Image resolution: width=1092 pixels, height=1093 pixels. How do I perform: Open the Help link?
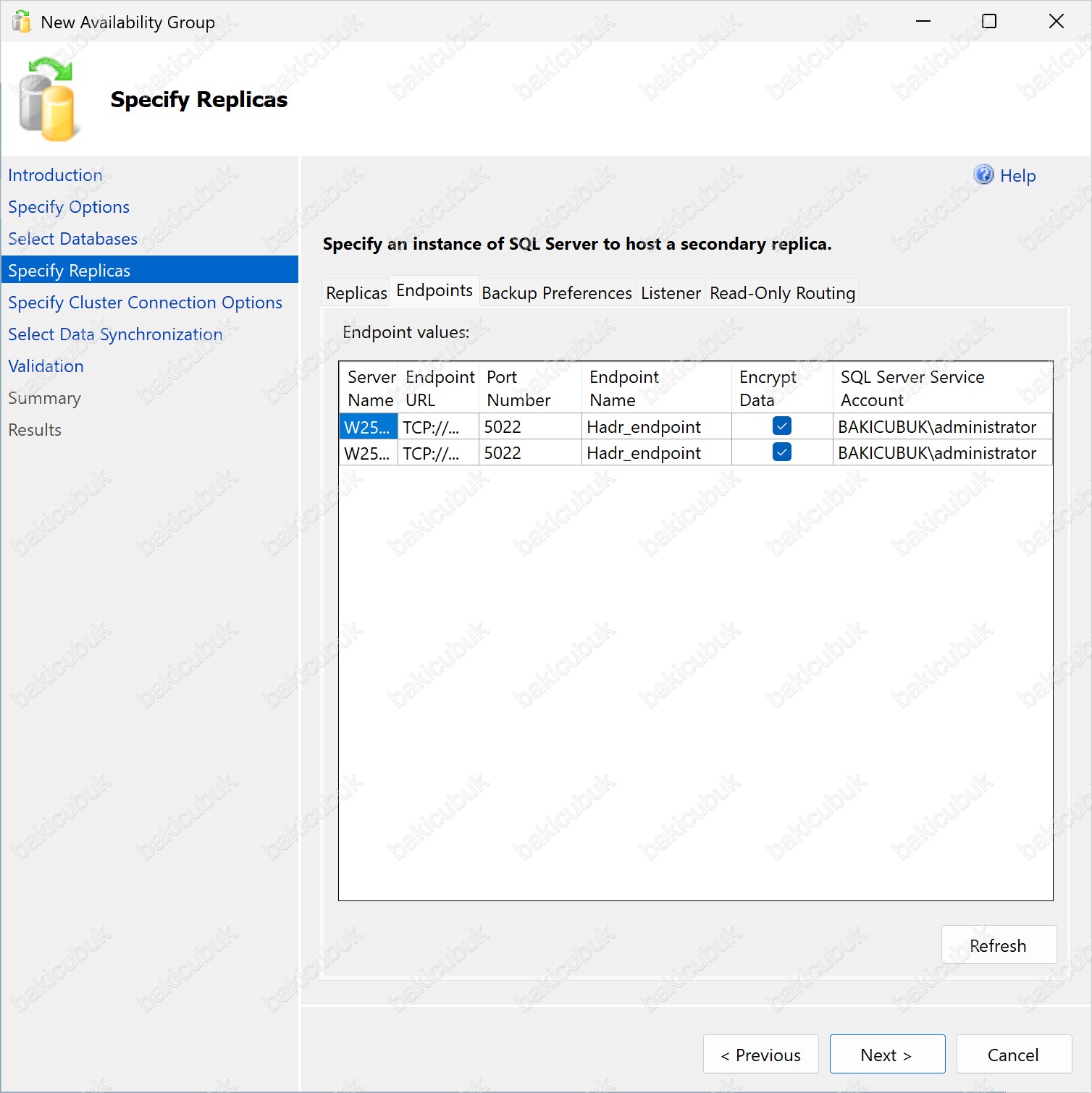coord(1017,175)
